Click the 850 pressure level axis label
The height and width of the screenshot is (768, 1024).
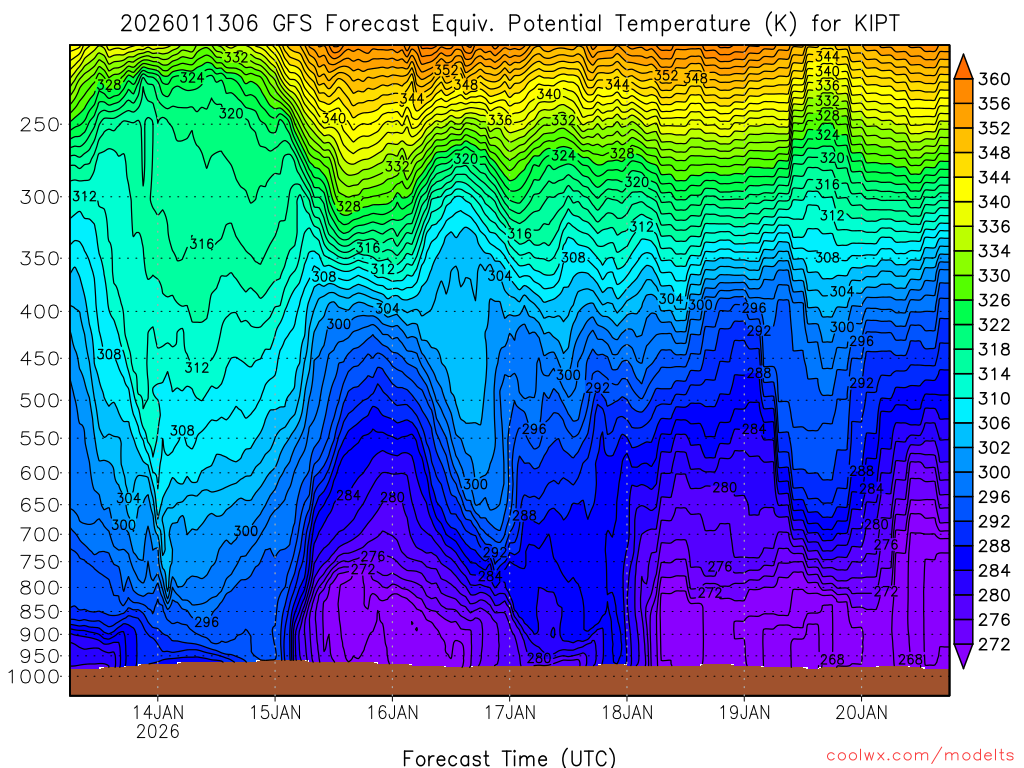click(40, 612)
